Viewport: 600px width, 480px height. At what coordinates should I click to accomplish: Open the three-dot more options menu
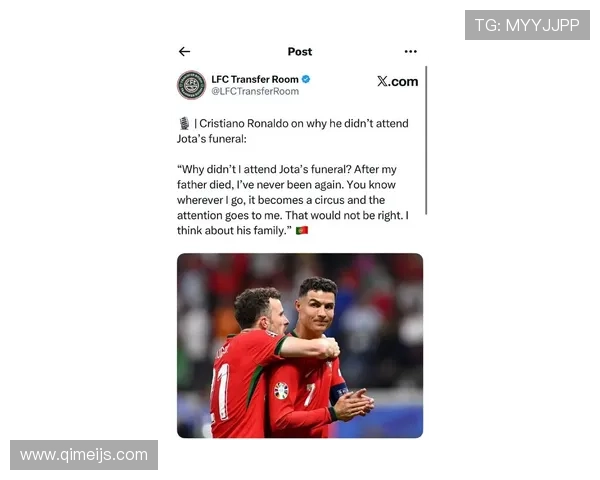pyautogui.click(x=411, y=51)
